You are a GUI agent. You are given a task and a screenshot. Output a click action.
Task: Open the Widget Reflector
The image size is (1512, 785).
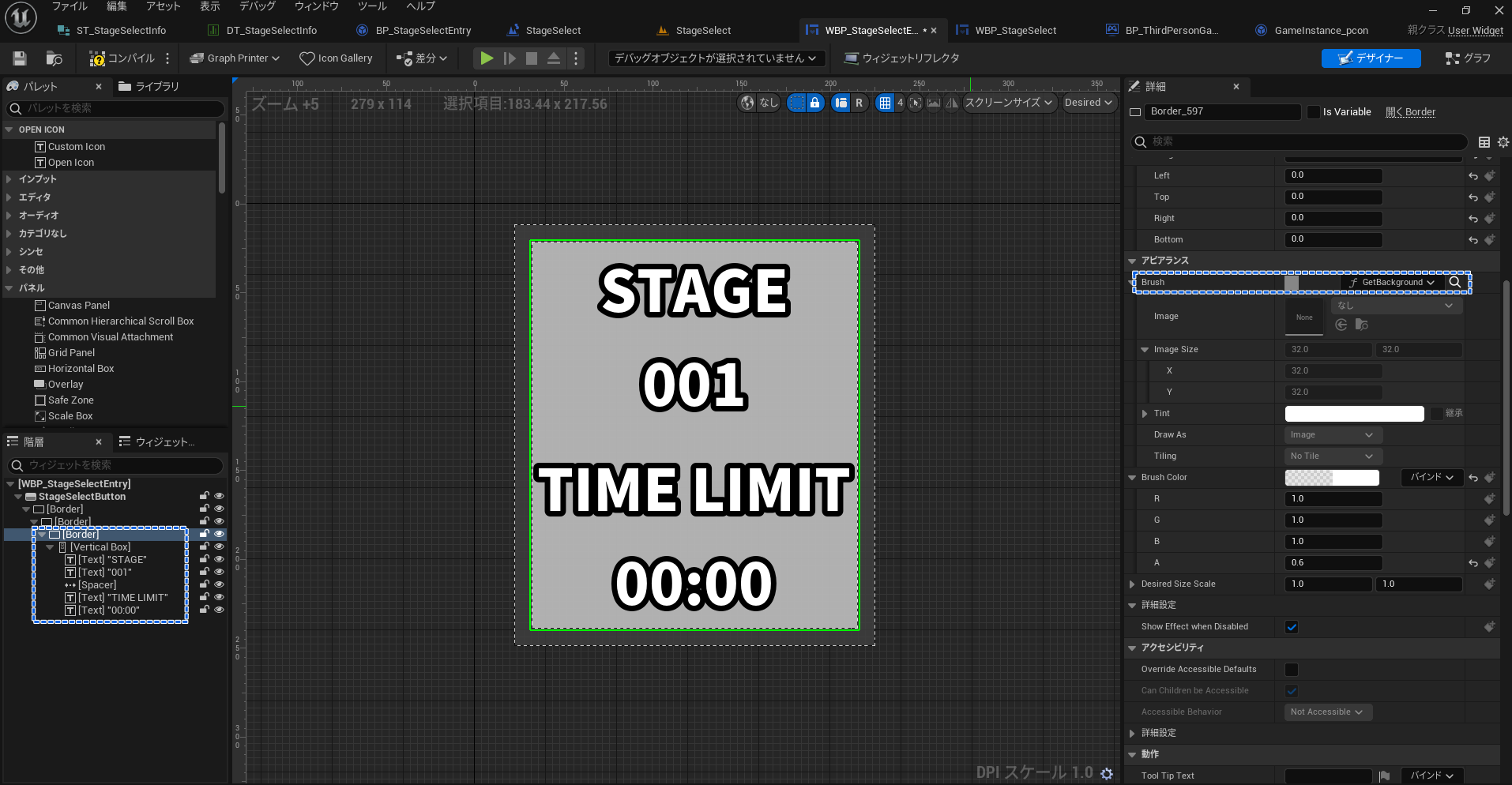point(901,58)
